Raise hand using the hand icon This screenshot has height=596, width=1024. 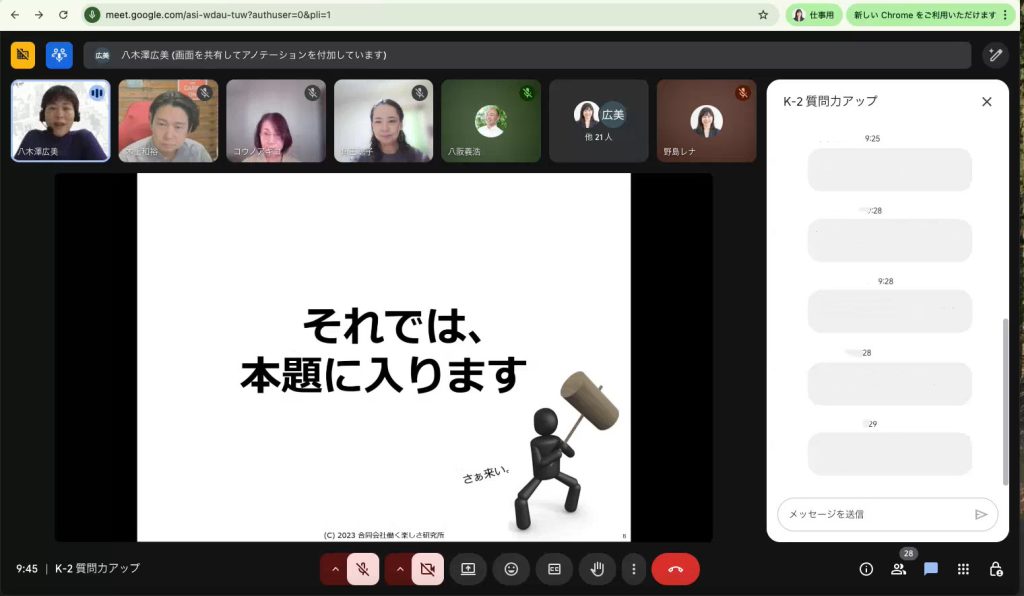click(597, 569)
